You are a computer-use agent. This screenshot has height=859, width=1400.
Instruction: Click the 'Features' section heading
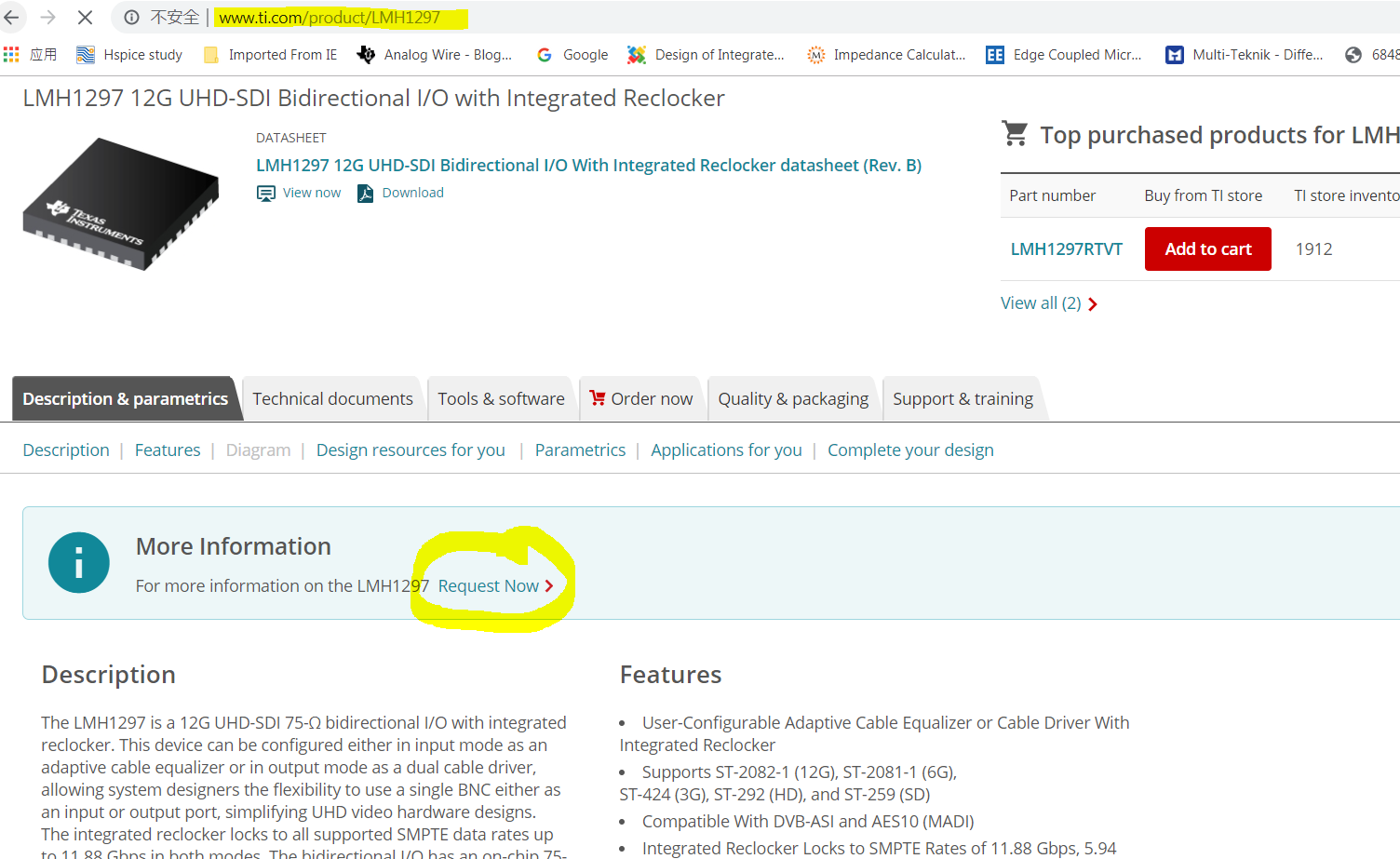(670, 674)
